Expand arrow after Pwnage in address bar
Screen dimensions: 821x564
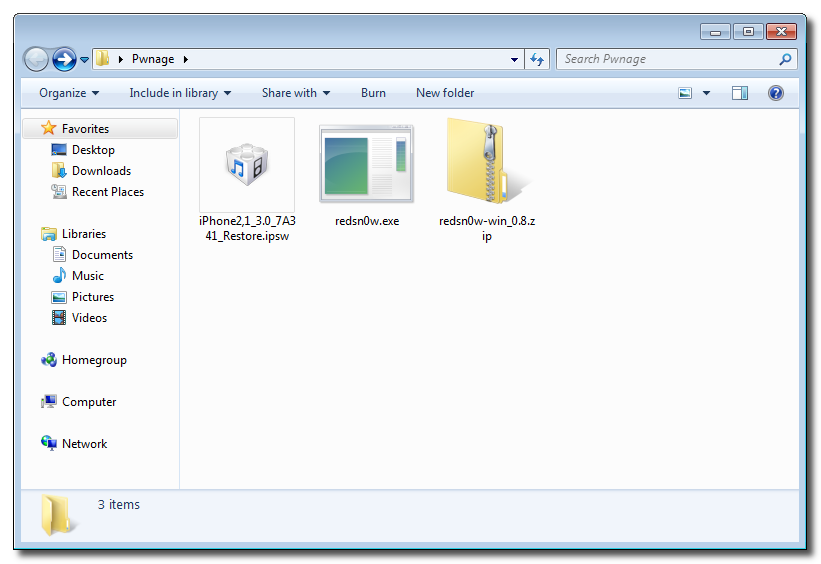(185, 59)
